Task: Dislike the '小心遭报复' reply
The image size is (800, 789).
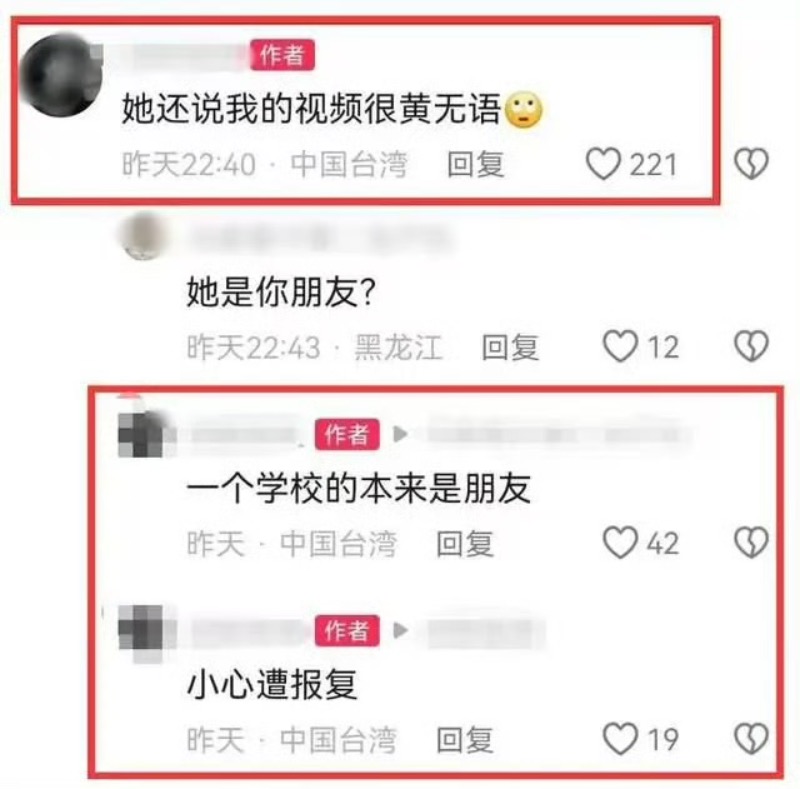Action: 751,738
